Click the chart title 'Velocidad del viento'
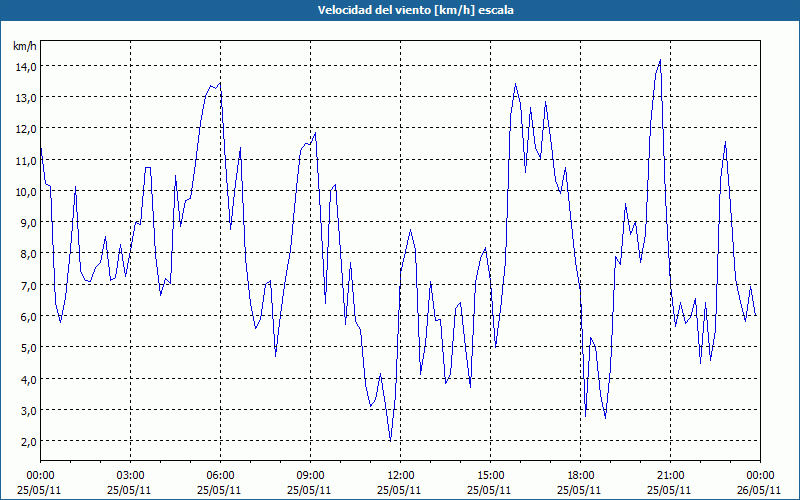800x500 pixels. pos(374,10)
